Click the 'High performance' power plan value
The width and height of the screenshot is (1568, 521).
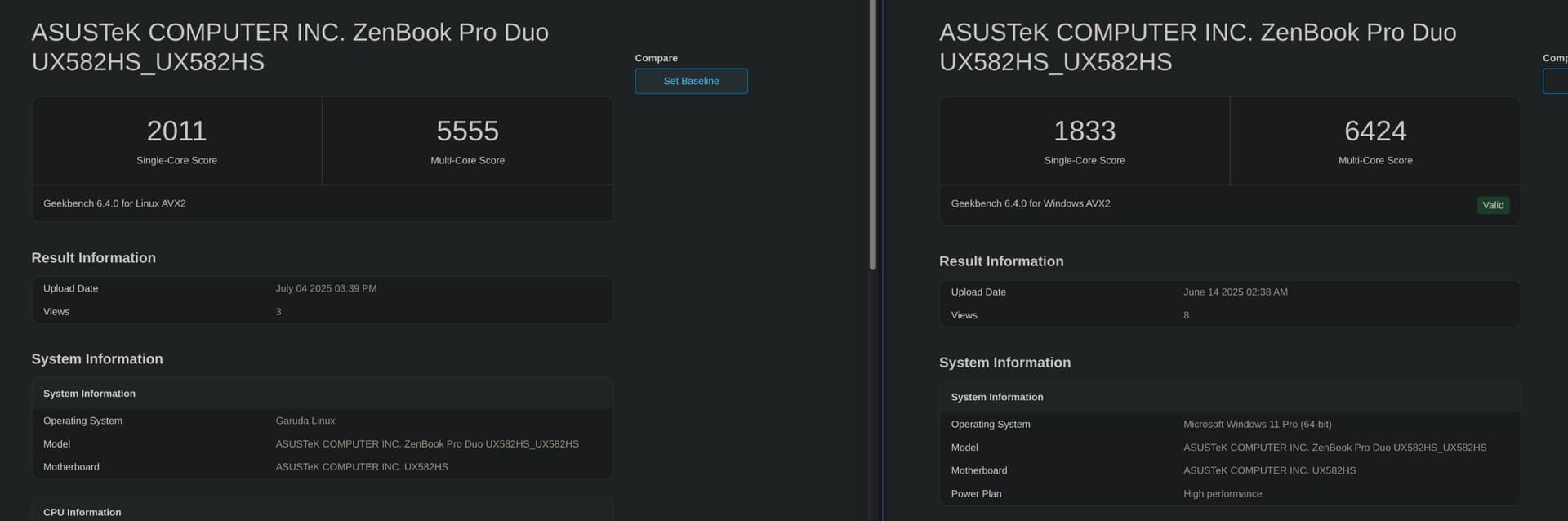point(1223,494)
